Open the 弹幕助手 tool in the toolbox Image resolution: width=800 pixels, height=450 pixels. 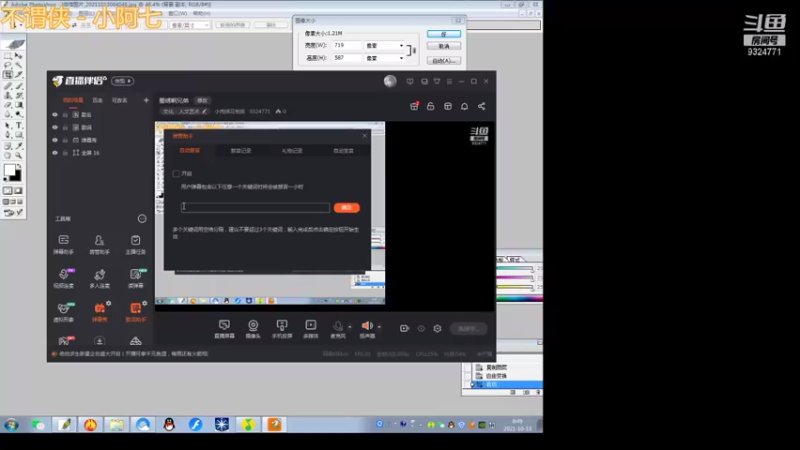(x=64, y=244)
